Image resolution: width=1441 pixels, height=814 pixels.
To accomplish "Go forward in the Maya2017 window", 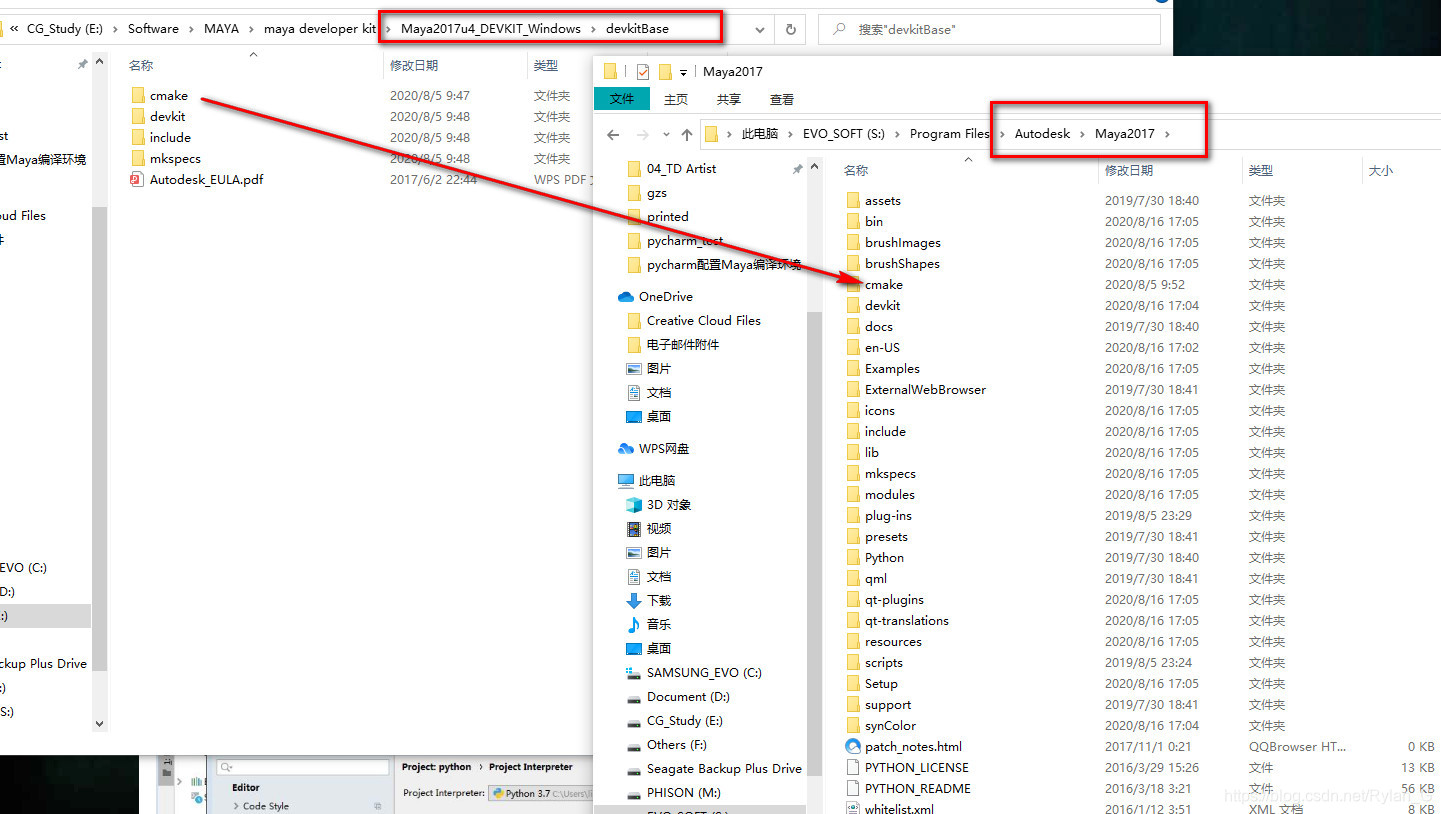I will [x=642, y=134].
